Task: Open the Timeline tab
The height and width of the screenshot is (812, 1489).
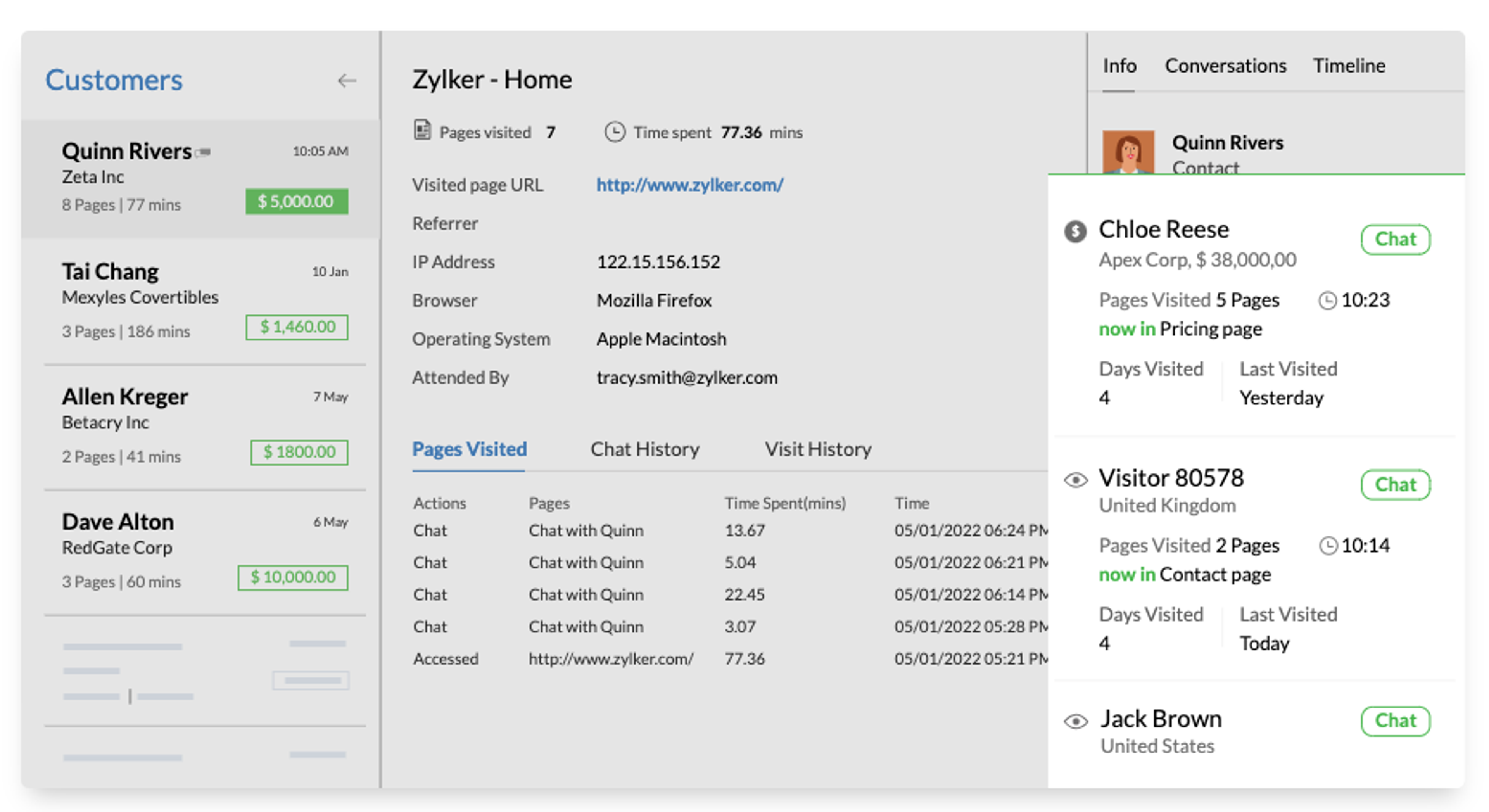Action: pos(1349,66)
